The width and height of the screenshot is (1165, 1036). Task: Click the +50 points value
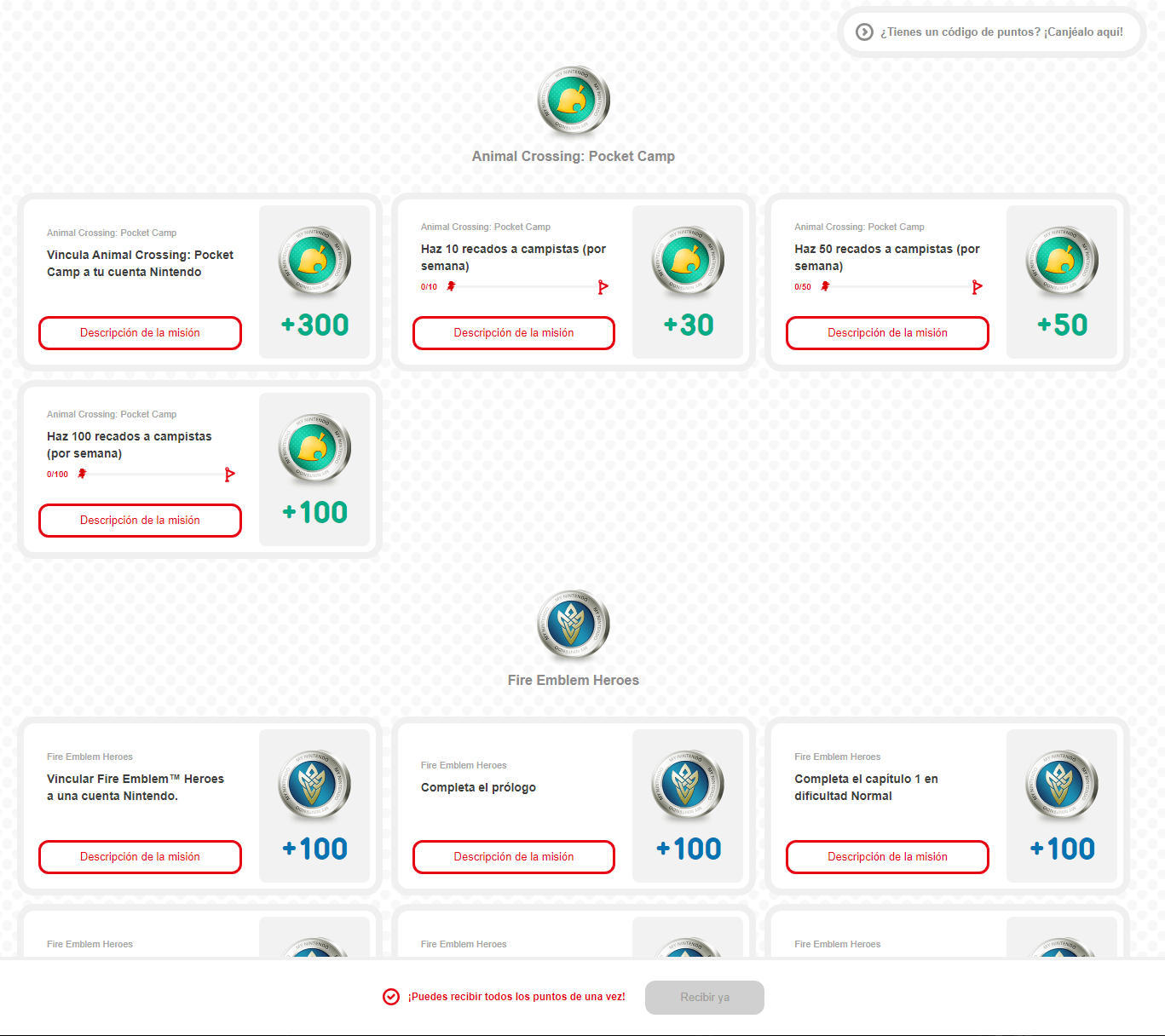tap(1062, 325)
